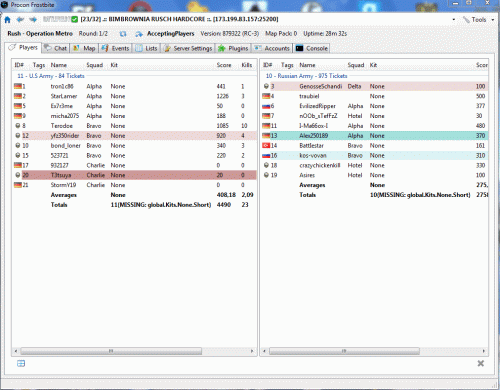Image resolution: width=500 pixels, height=390 pixels.
Task: Click the Russian team horizontal scrollbar thumb
Action: tap(344, 351)
